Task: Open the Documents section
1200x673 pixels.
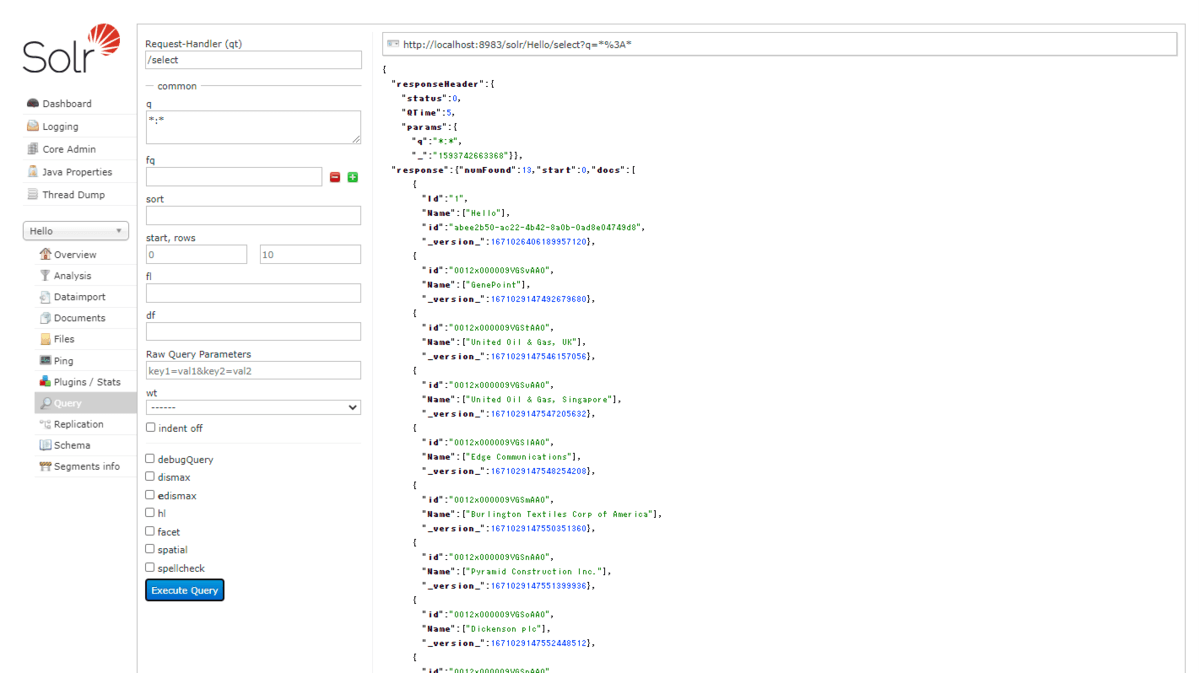Action: (79, 318)
